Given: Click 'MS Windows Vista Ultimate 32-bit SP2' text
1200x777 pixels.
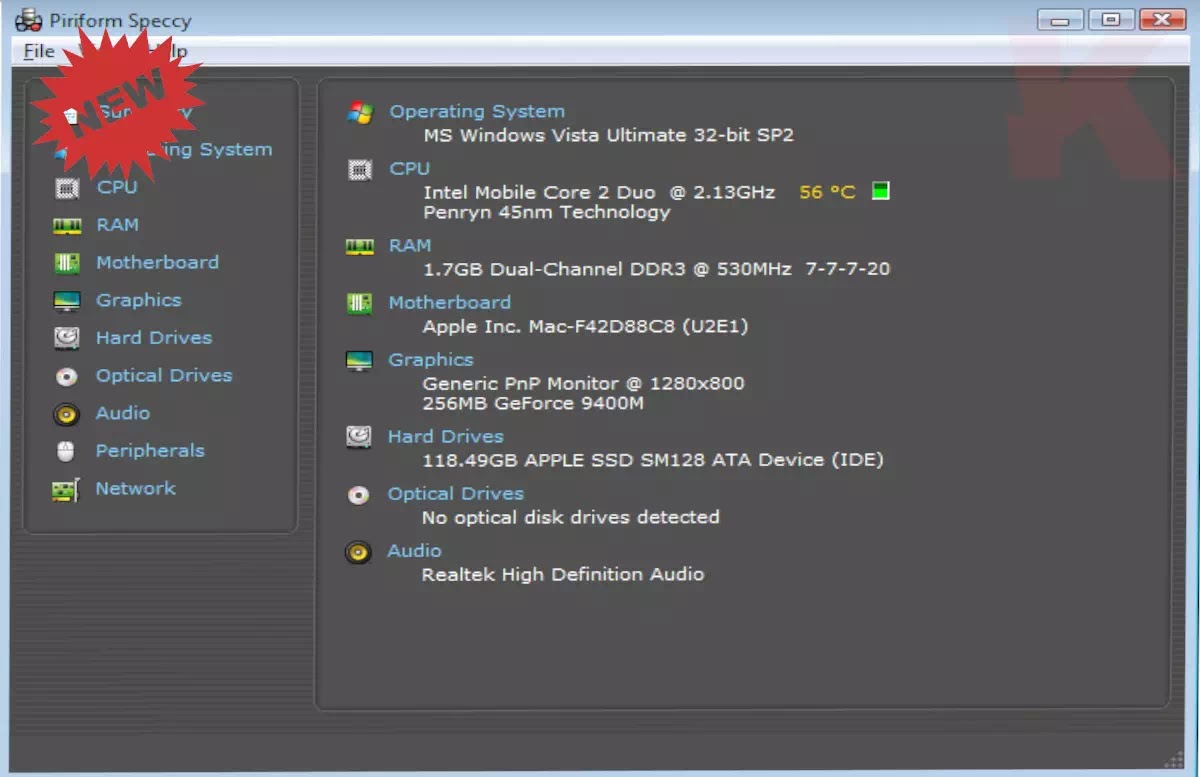Looking at the screenshot, I should (x=609, y=135).
